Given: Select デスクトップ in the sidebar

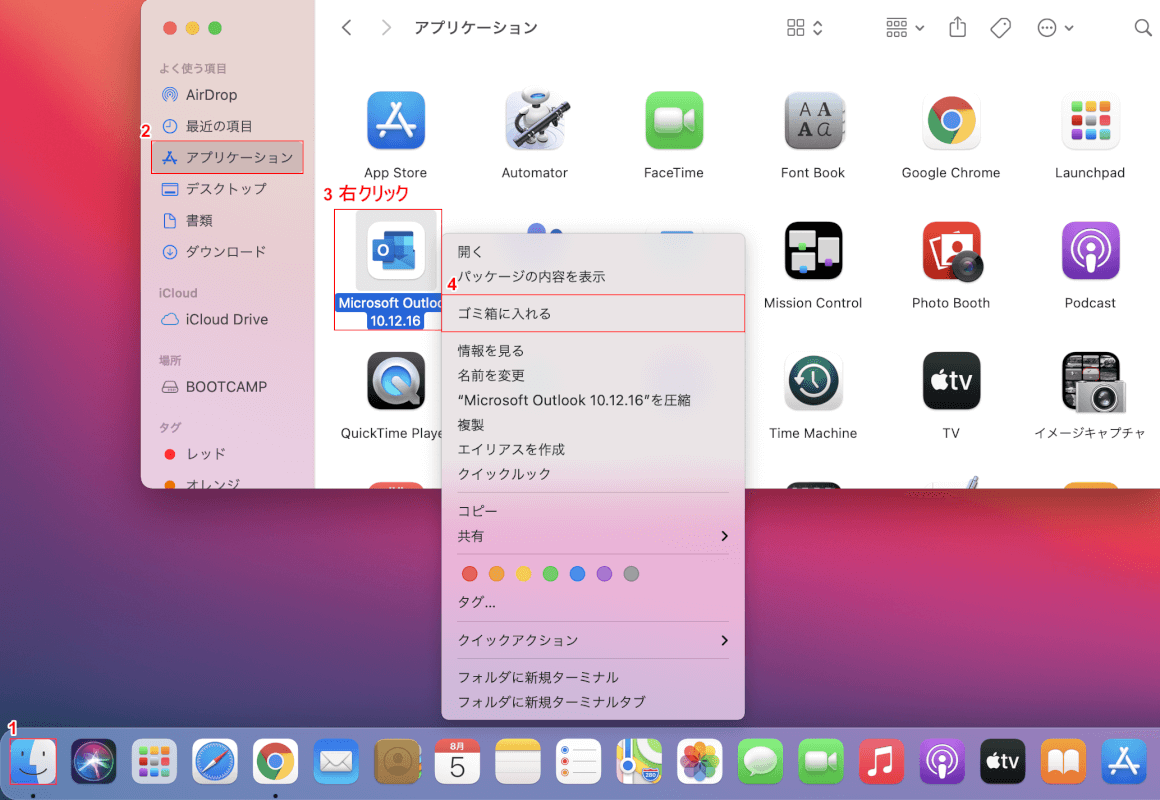Looking at the screenshot, I should [228, 189].
